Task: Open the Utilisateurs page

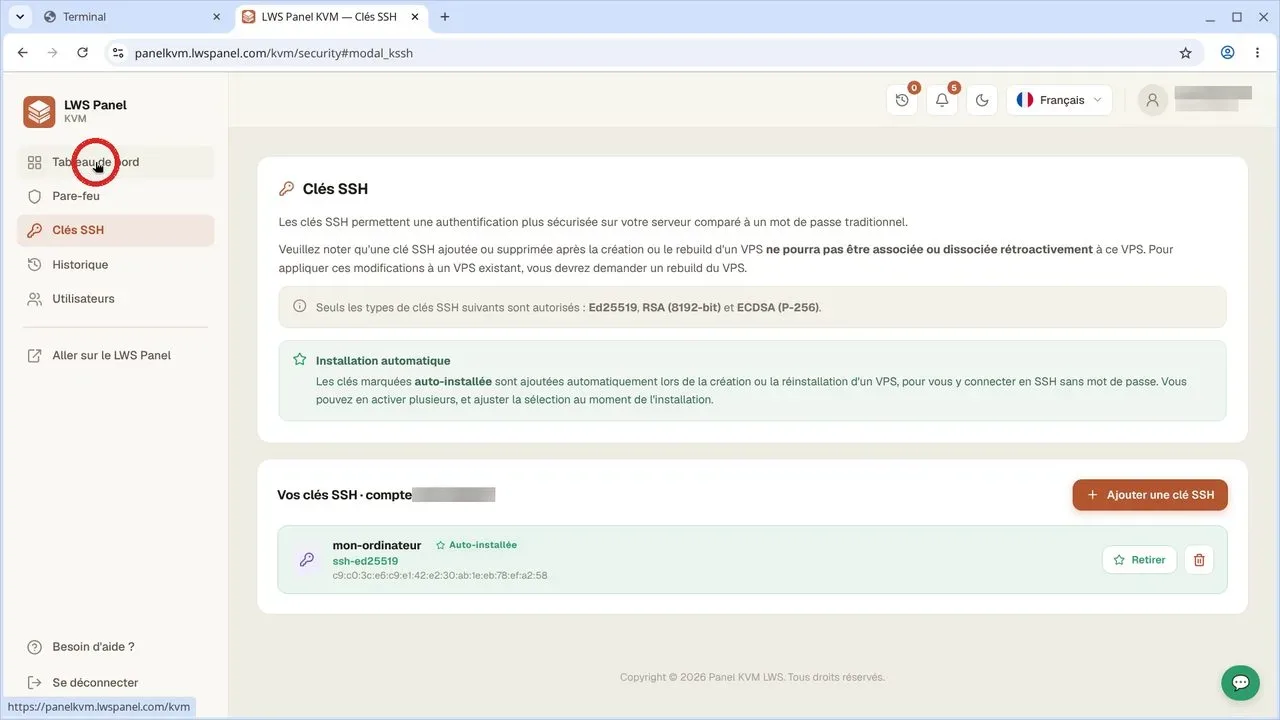Action: (x=115, y=299)
